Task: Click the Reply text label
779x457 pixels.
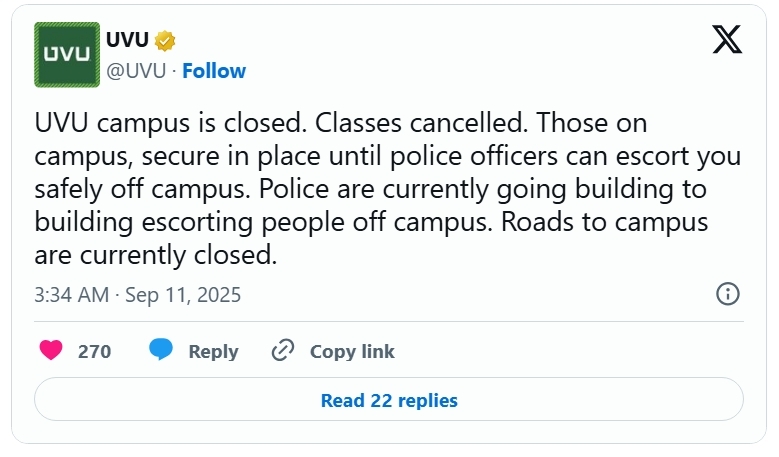Action: tap(214, 352)
